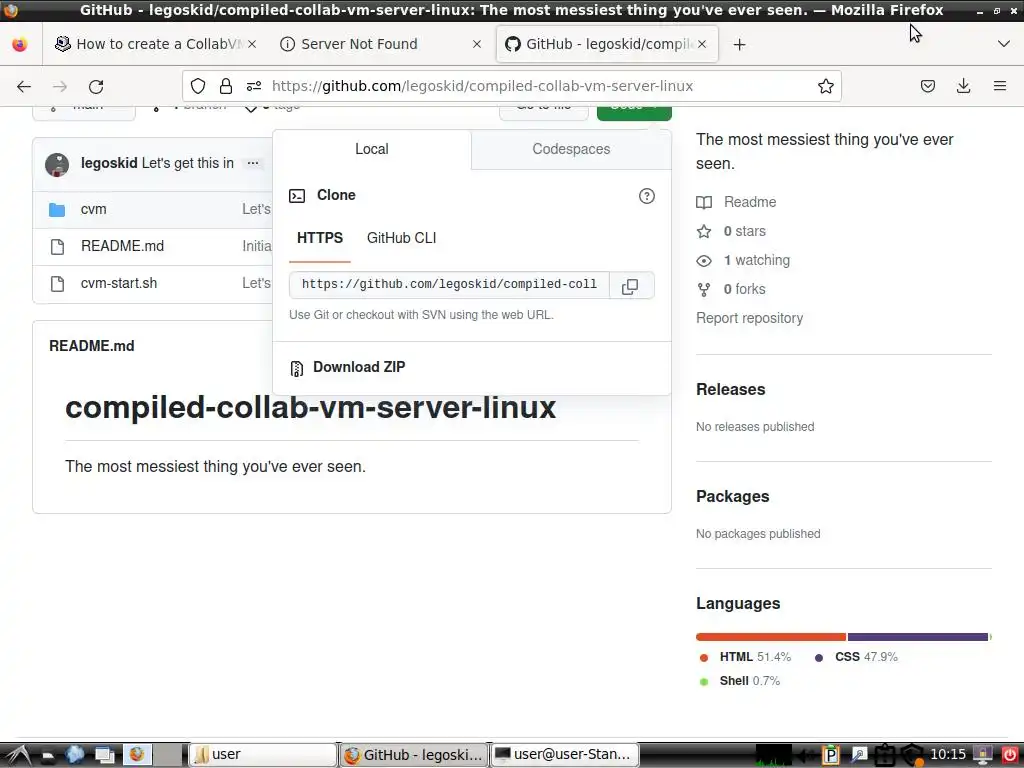This screenshot has width=1024, height=768.
Task: Switch to the user file manager taskbar window
Action: coord(263,755)
